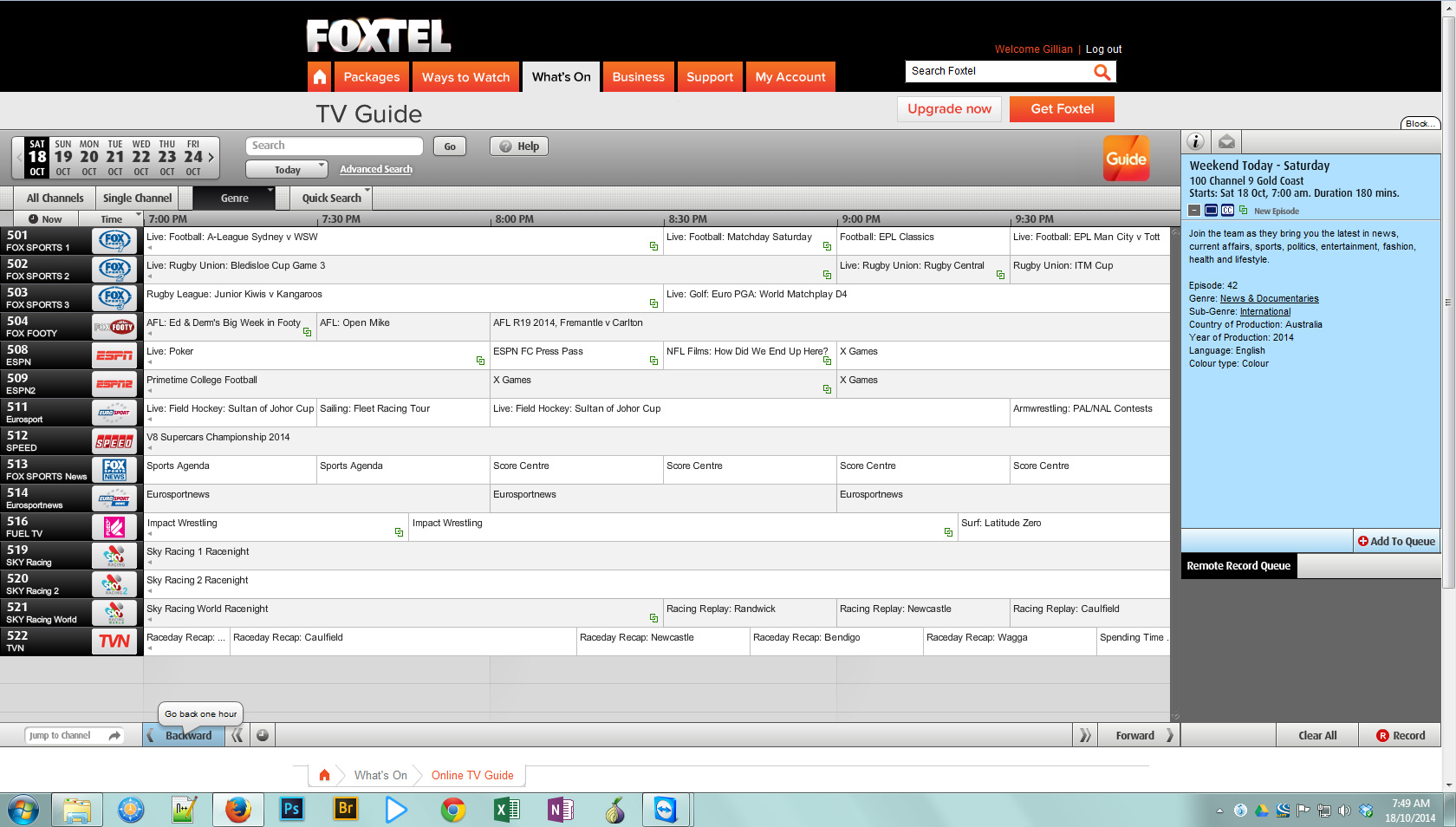Open Google Chrome from the taskbar
Screen dimensions: 1456x827
coord(452,810)
